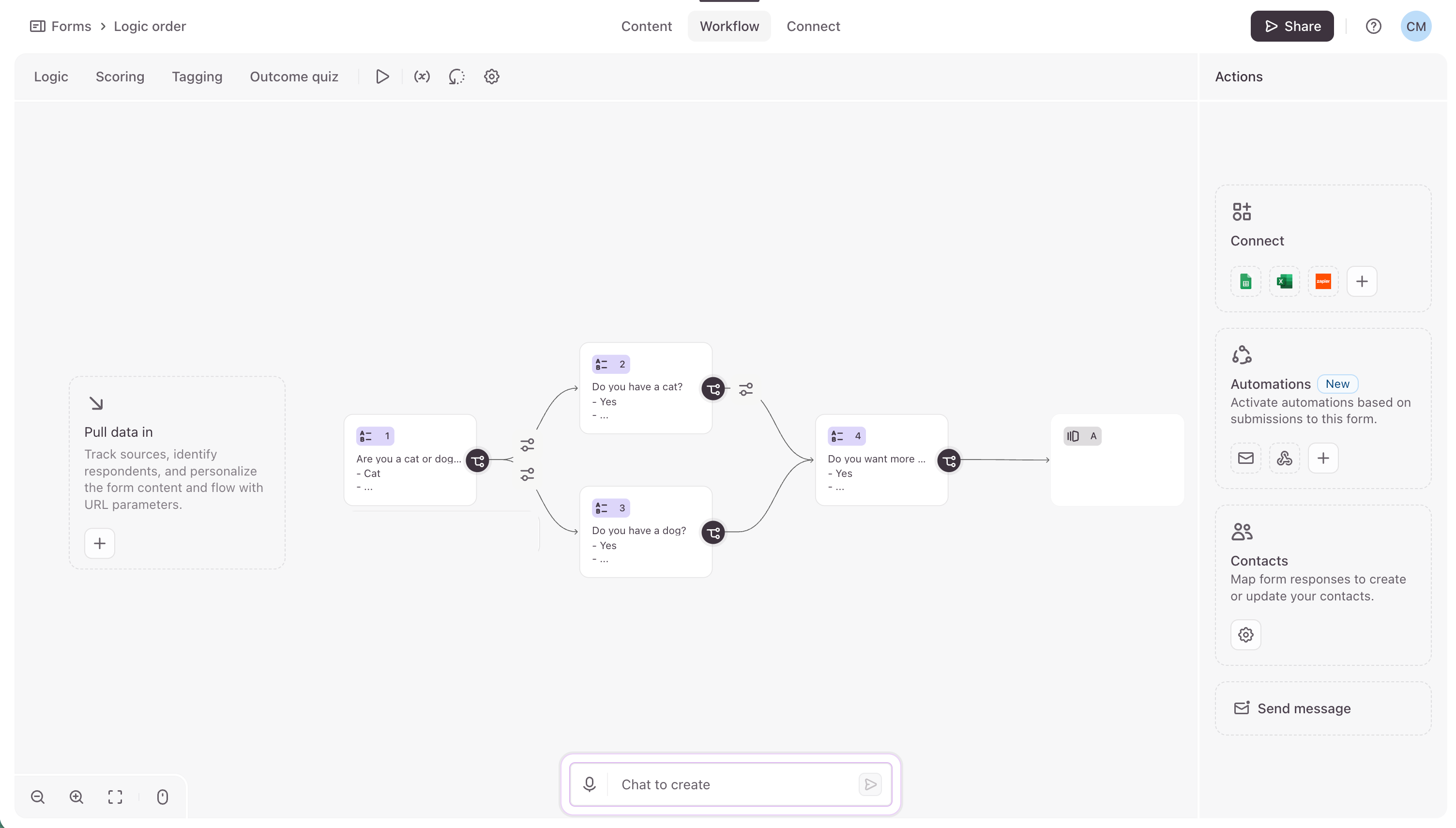Click the fit-to-screen icon
This screenshot has width=1456, height=828.
coord(115,797)
